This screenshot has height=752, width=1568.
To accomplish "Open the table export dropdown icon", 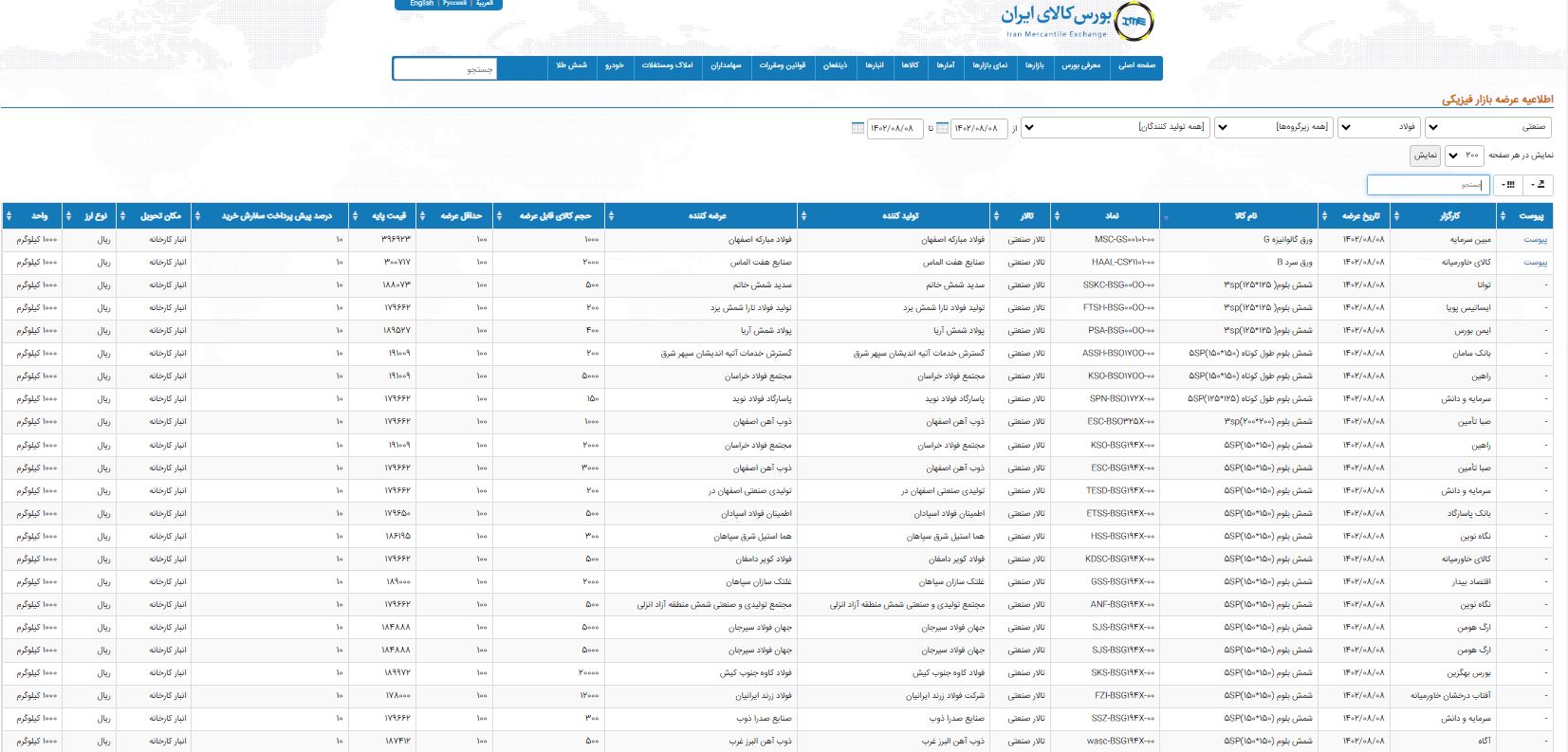I will 1539,185.
